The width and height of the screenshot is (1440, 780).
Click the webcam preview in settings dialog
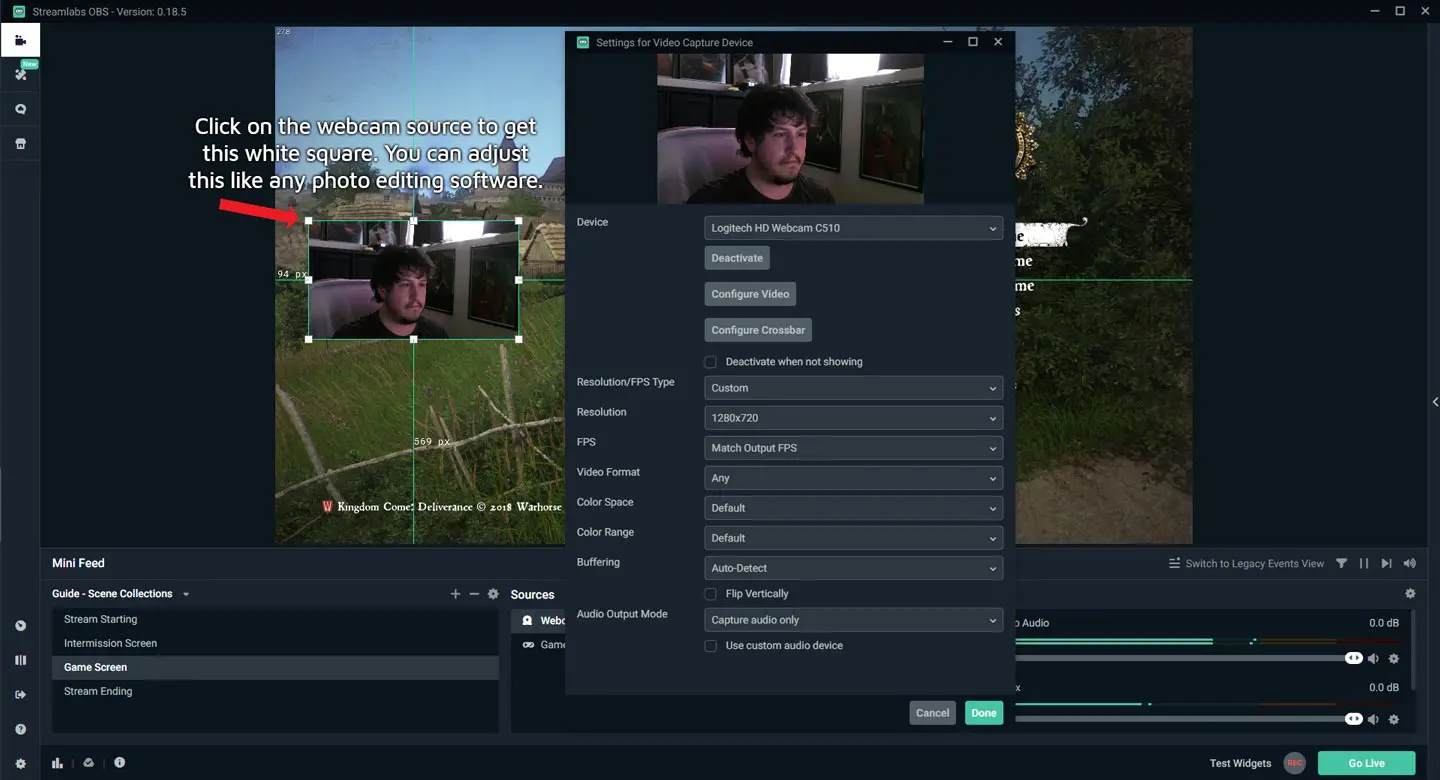point(790,129)
